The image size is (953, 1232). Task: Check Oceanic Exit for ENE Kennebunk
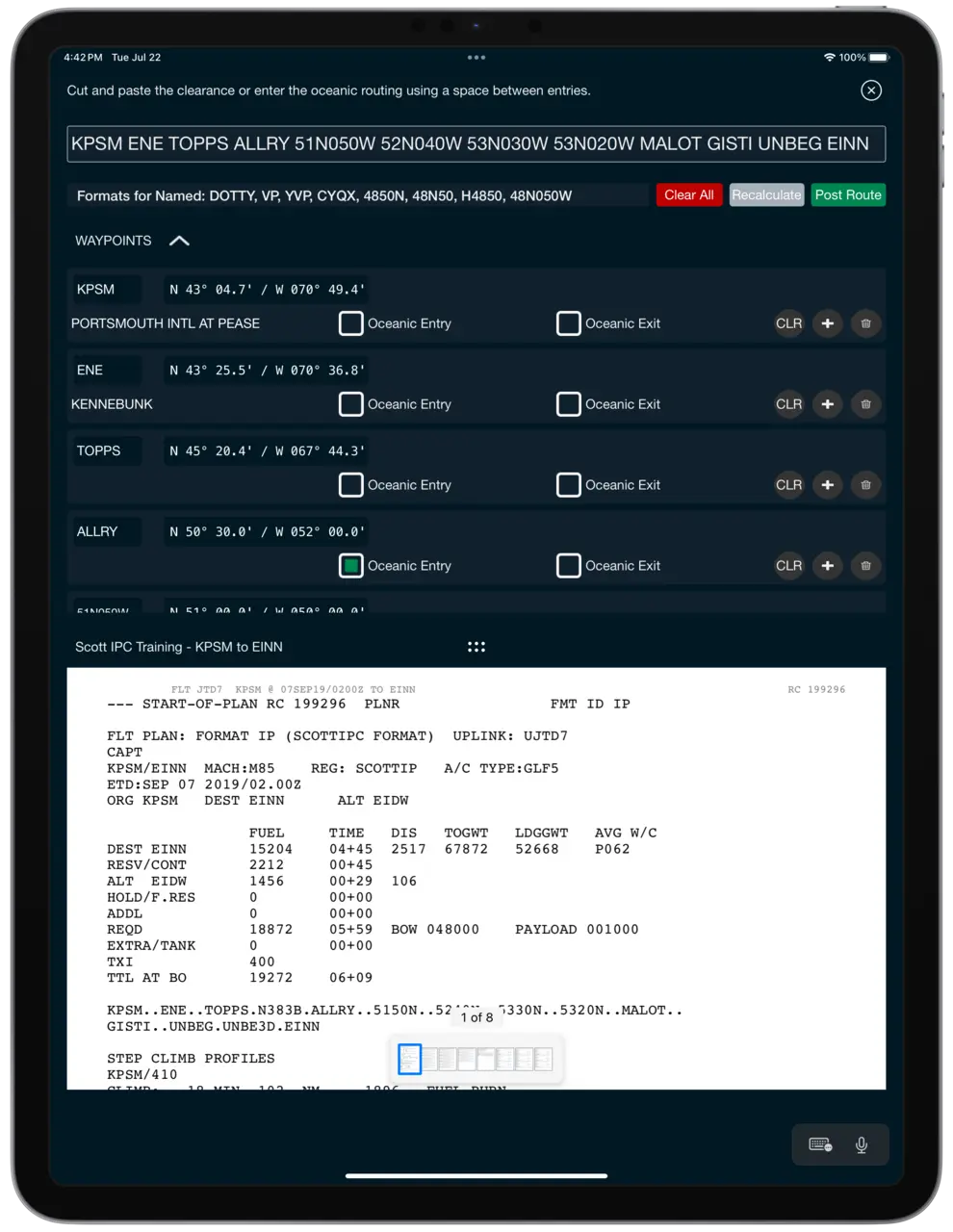pos(569,404)
